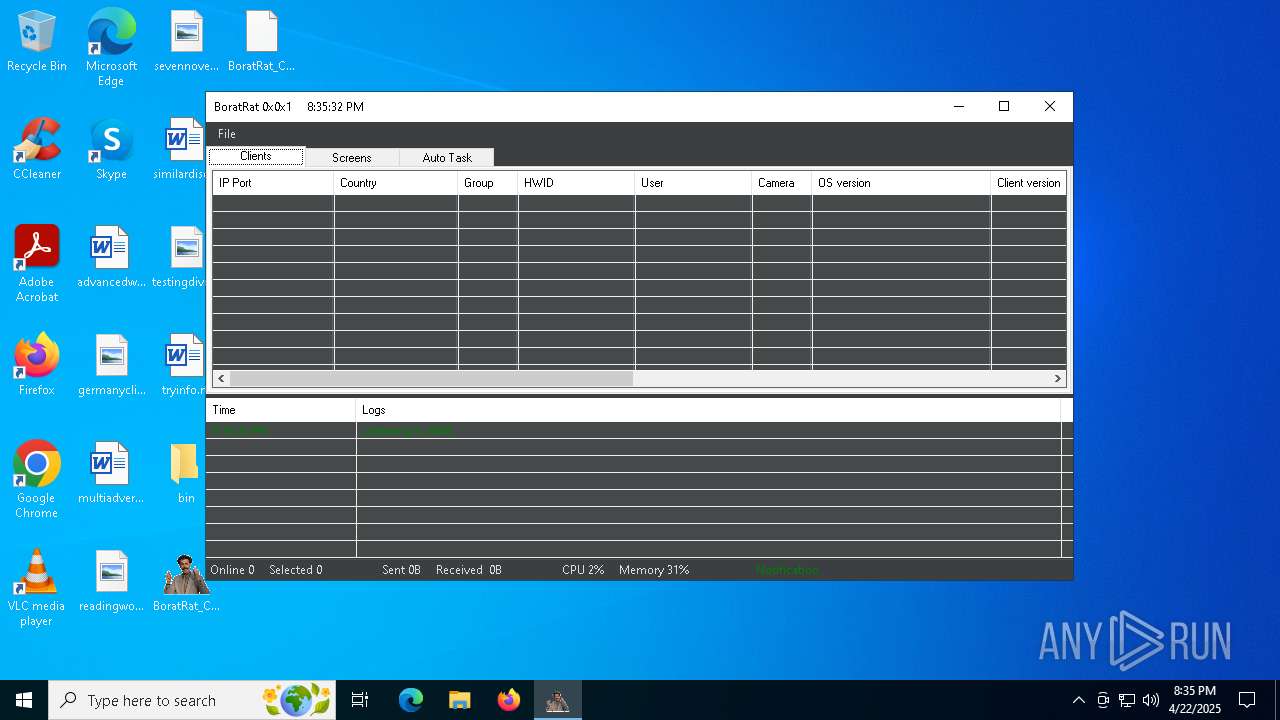Screen dimensions: 1280x720
Task: Click the horizontal scrollbar thumb in clients list
Action: pos(431,379)
